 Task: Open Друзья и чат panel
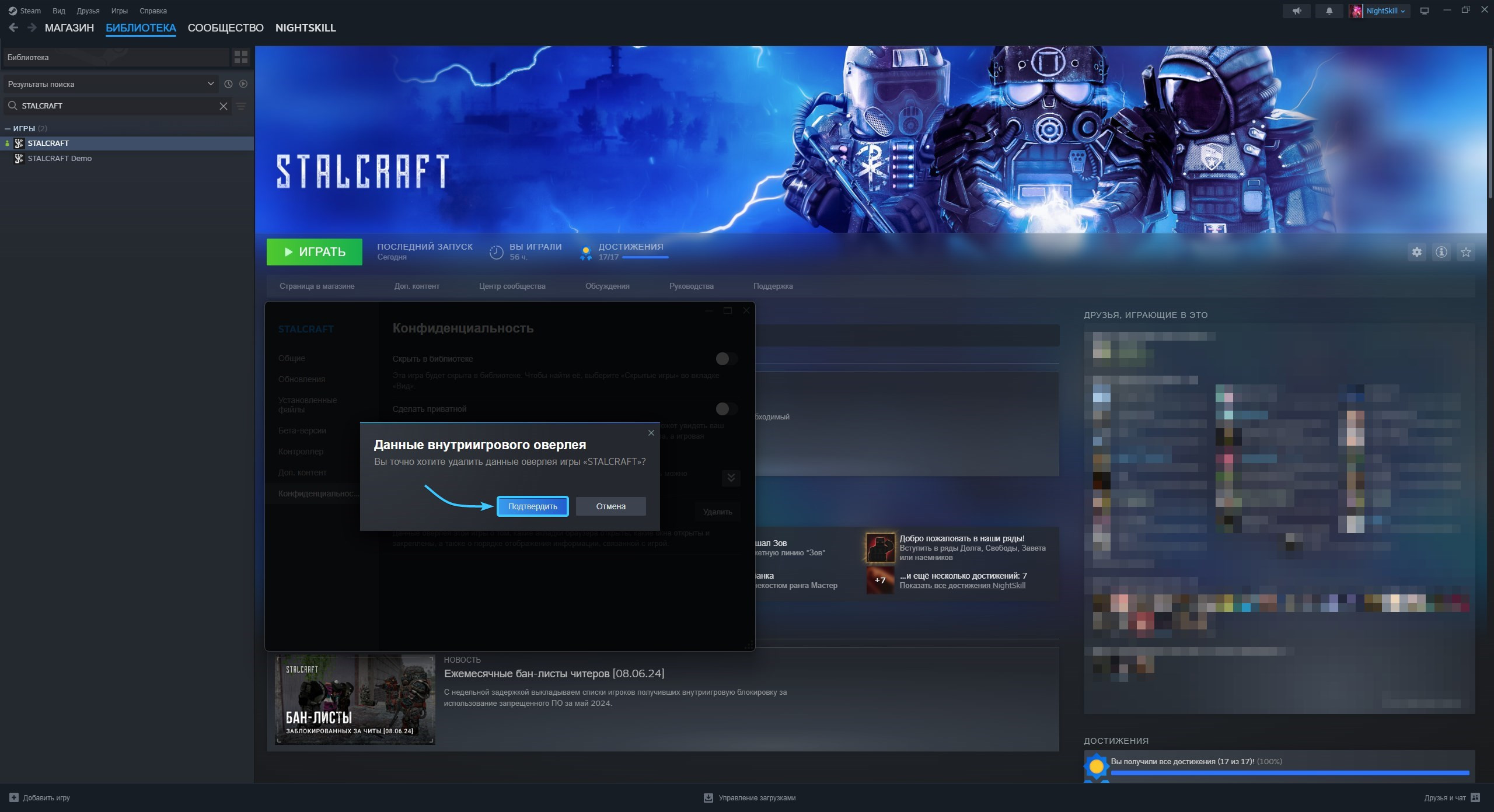[1451, 797]
